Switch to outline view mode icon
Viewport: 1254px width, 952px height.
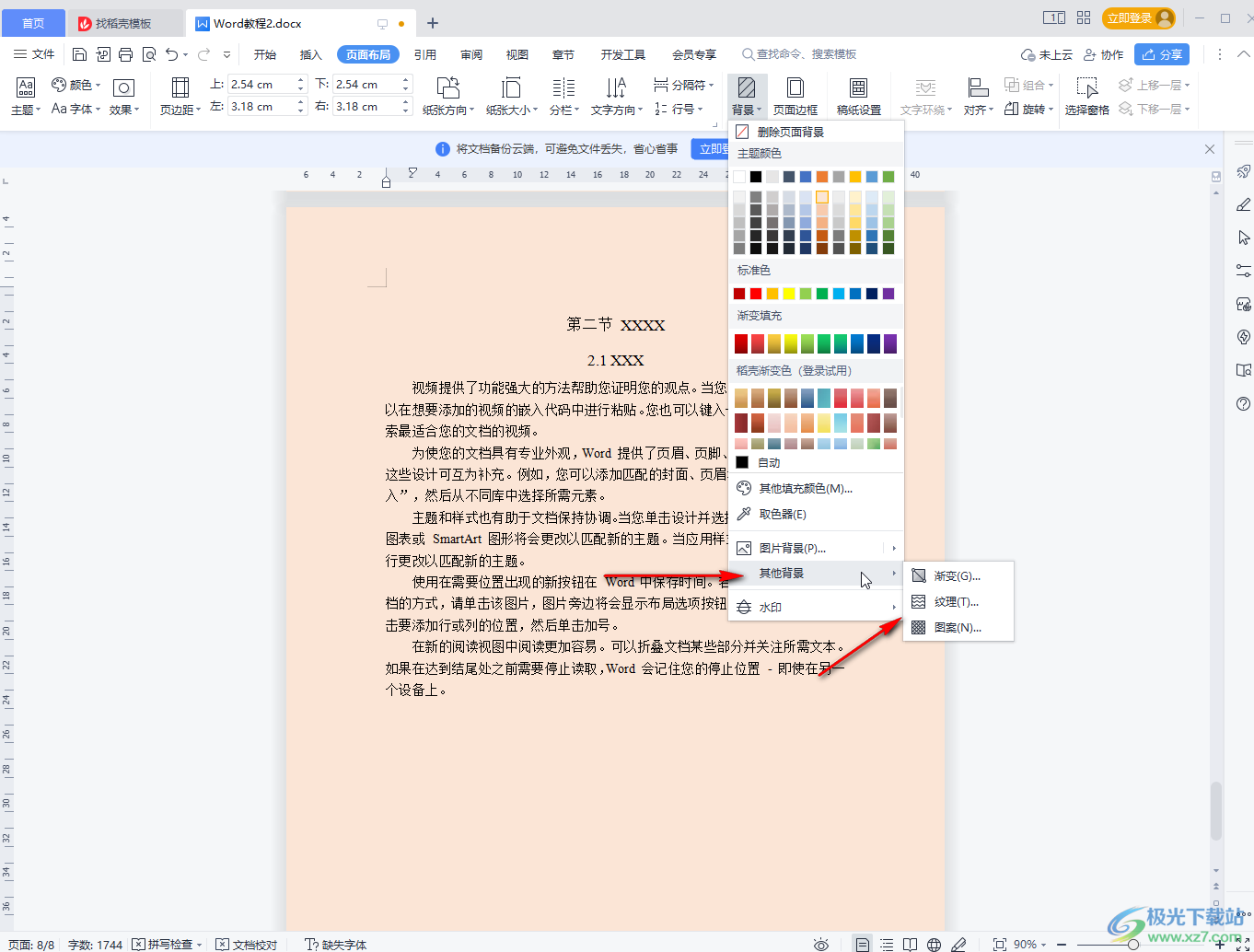(x=886, y=945)
